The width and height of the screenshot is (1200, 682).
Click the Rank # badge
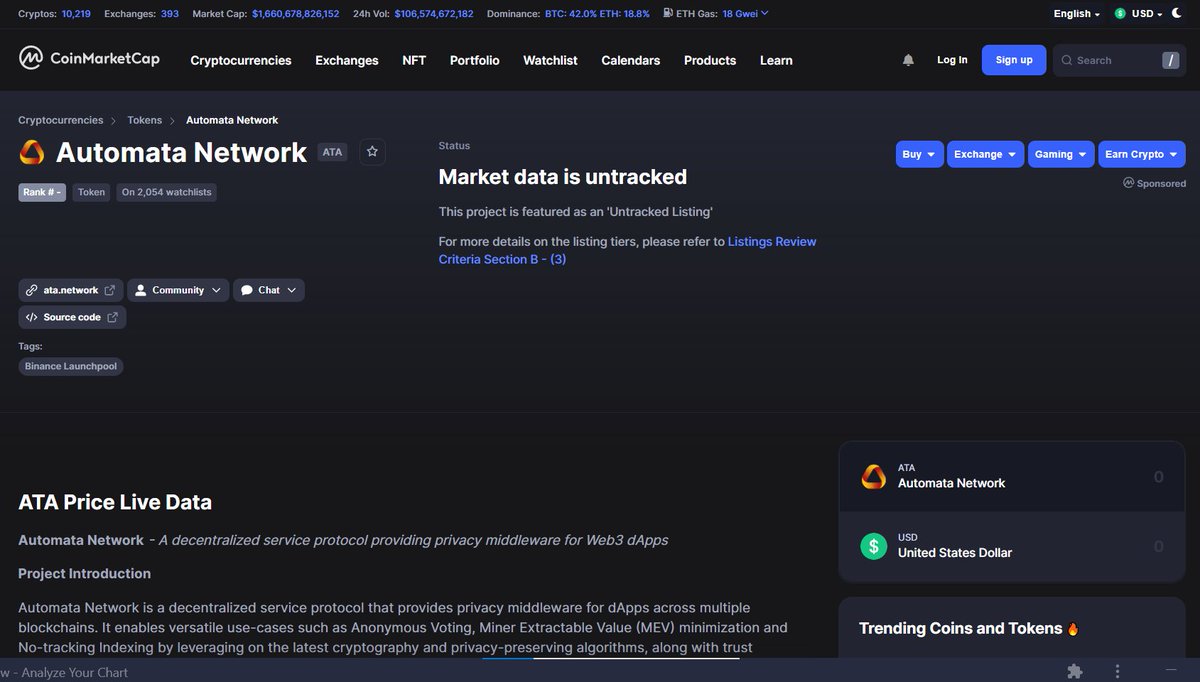coord(42,192)
